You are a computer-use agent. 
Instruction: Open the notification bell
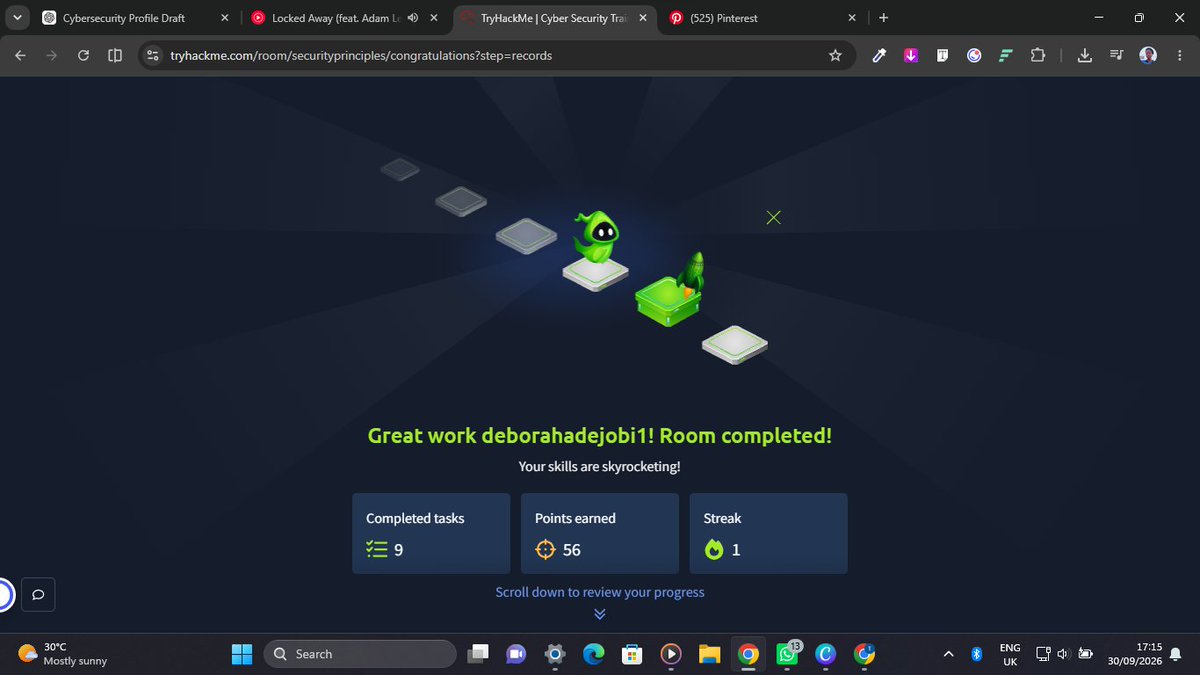[x=1176, y=654]
